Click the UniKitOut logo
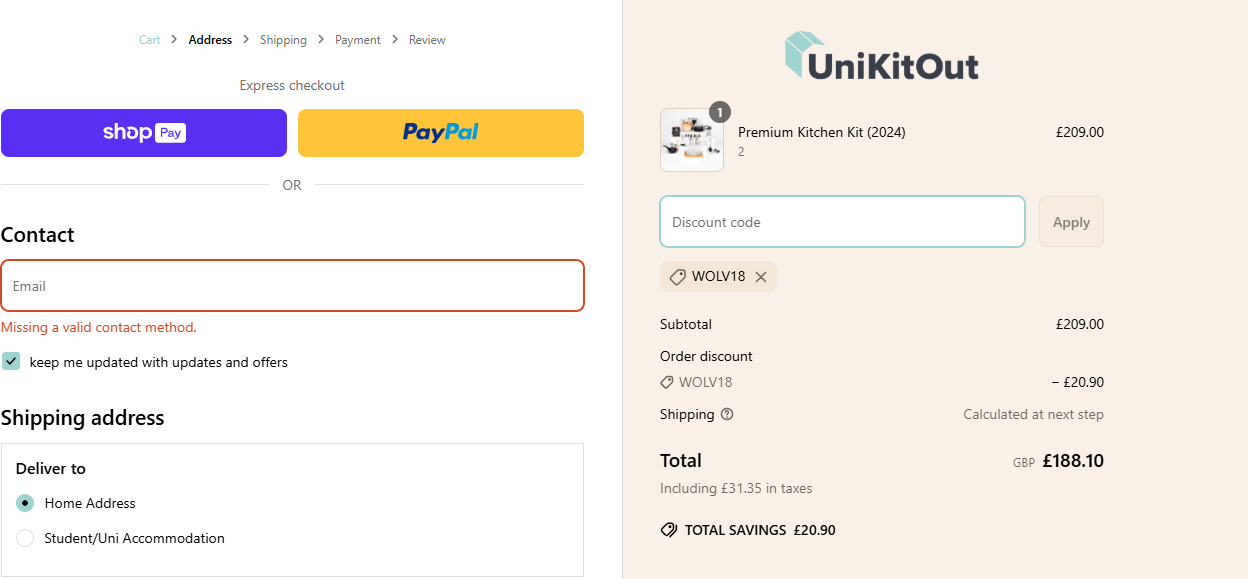1248x579 pixels. (x=881, y=57)
